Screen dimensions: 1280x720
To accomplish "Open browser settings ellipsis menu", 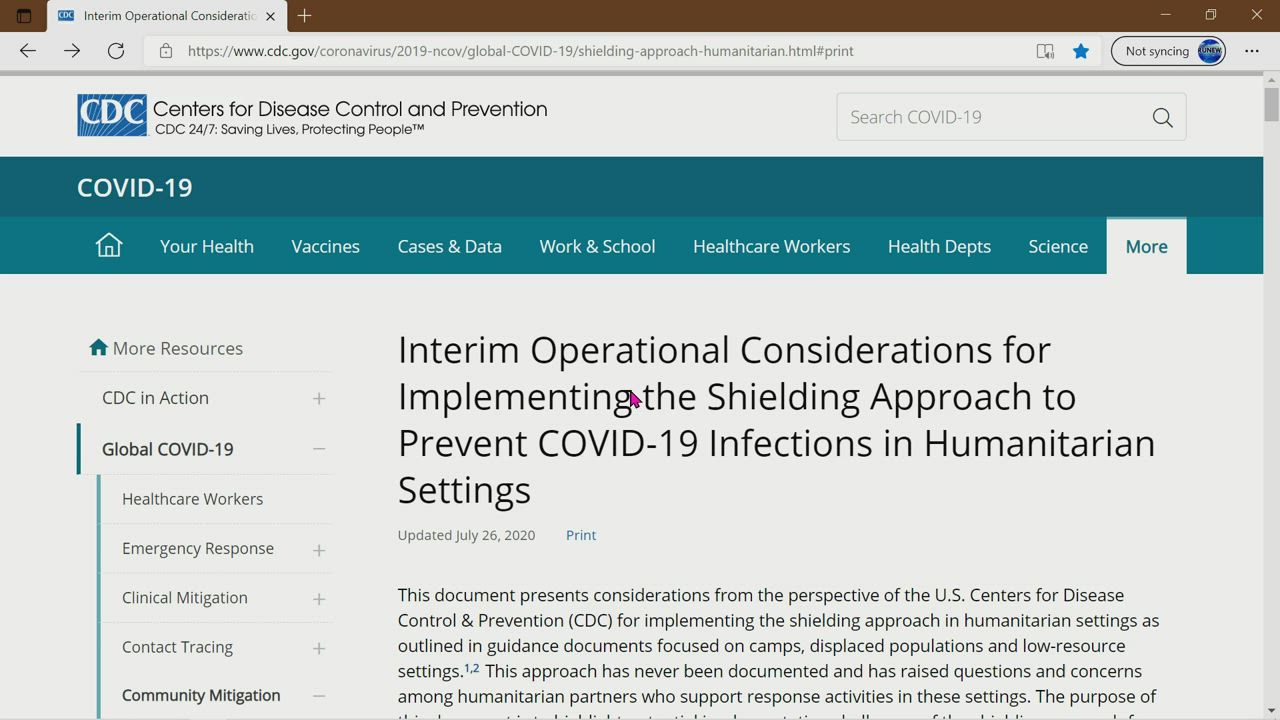I will point(1252,51).
